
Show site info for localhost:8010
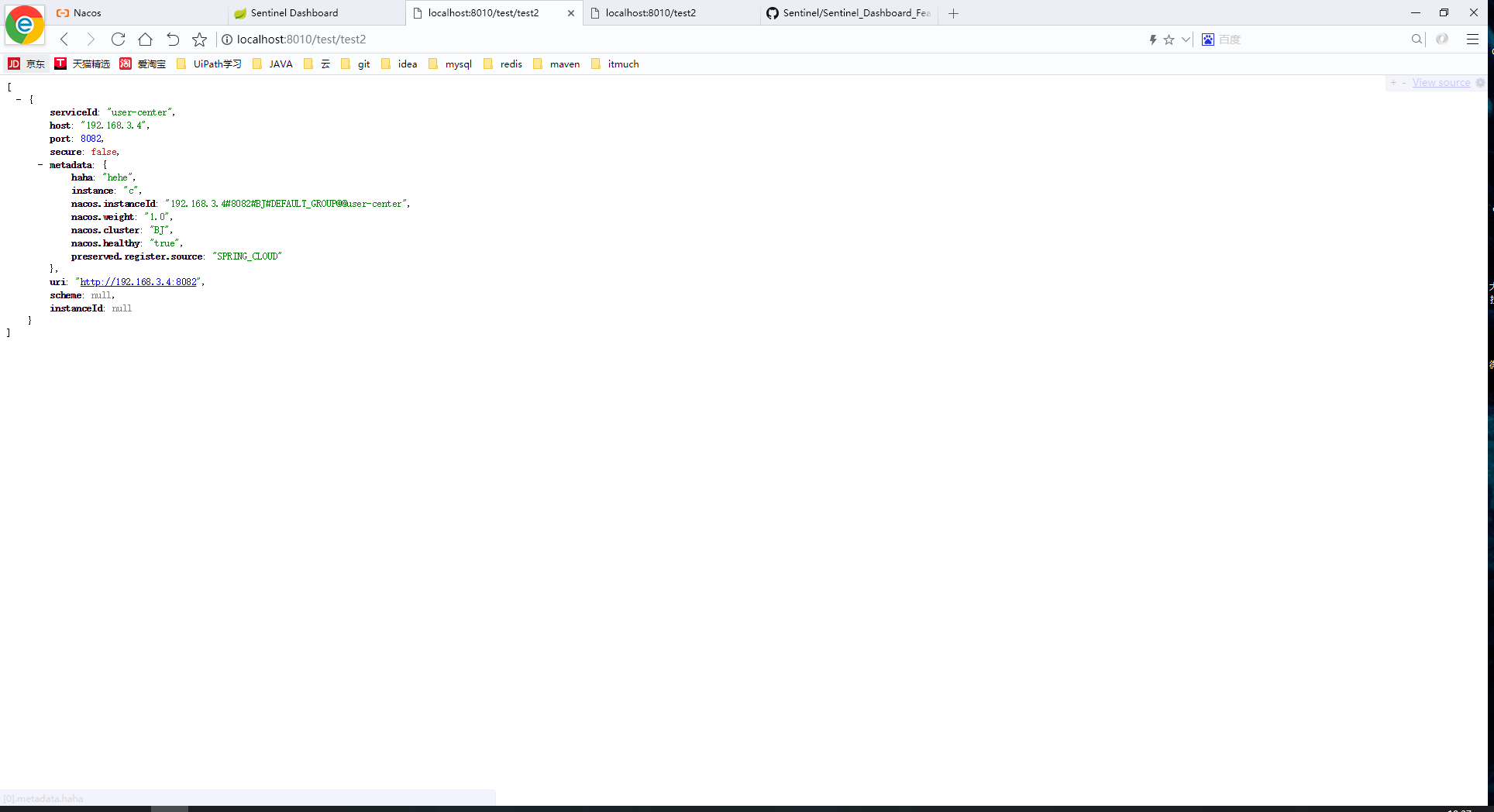pyautogui.click(x=227, y=40)
